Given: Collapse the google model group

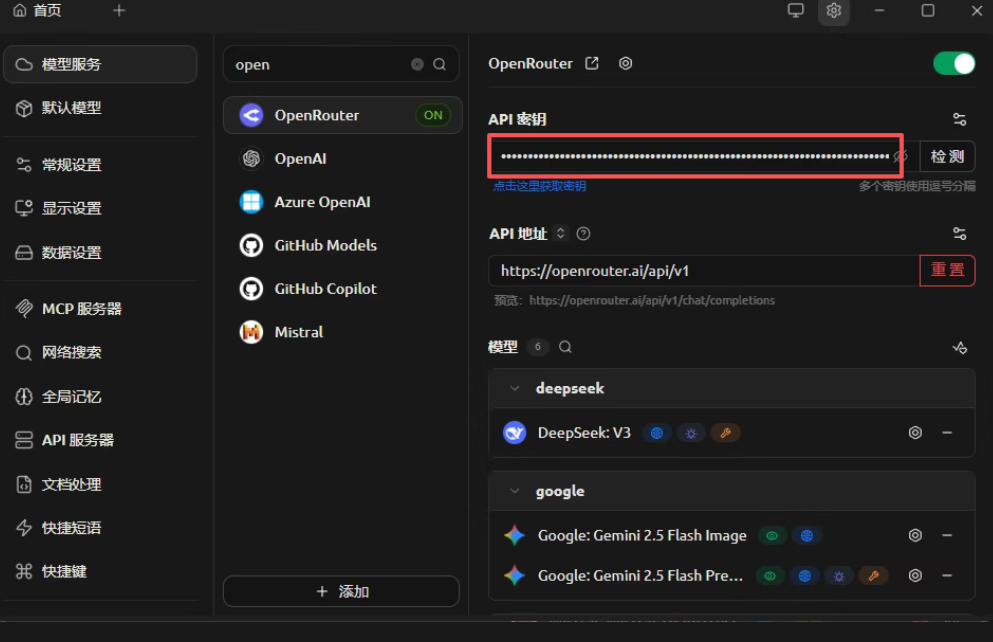Looking at the screenshot, I should pyautogui.click(x=515, y=491).
